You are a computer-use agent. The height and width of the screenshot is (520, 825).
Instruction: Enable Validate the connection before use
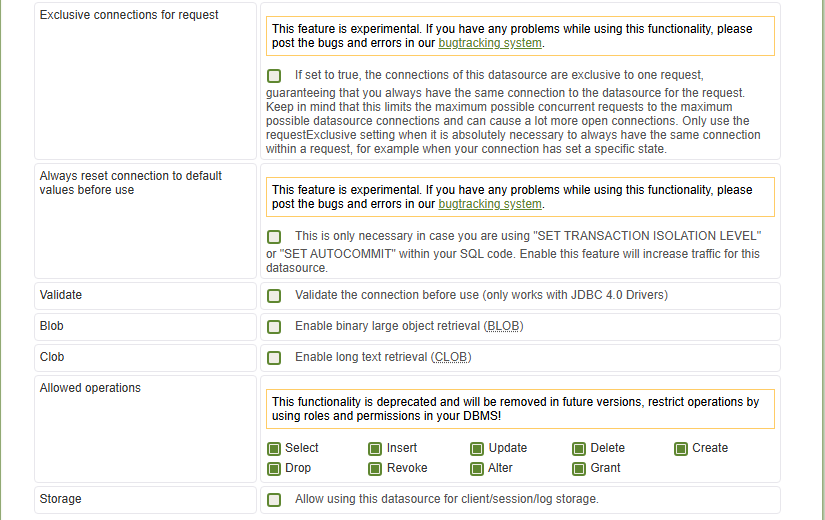(274, 296)
